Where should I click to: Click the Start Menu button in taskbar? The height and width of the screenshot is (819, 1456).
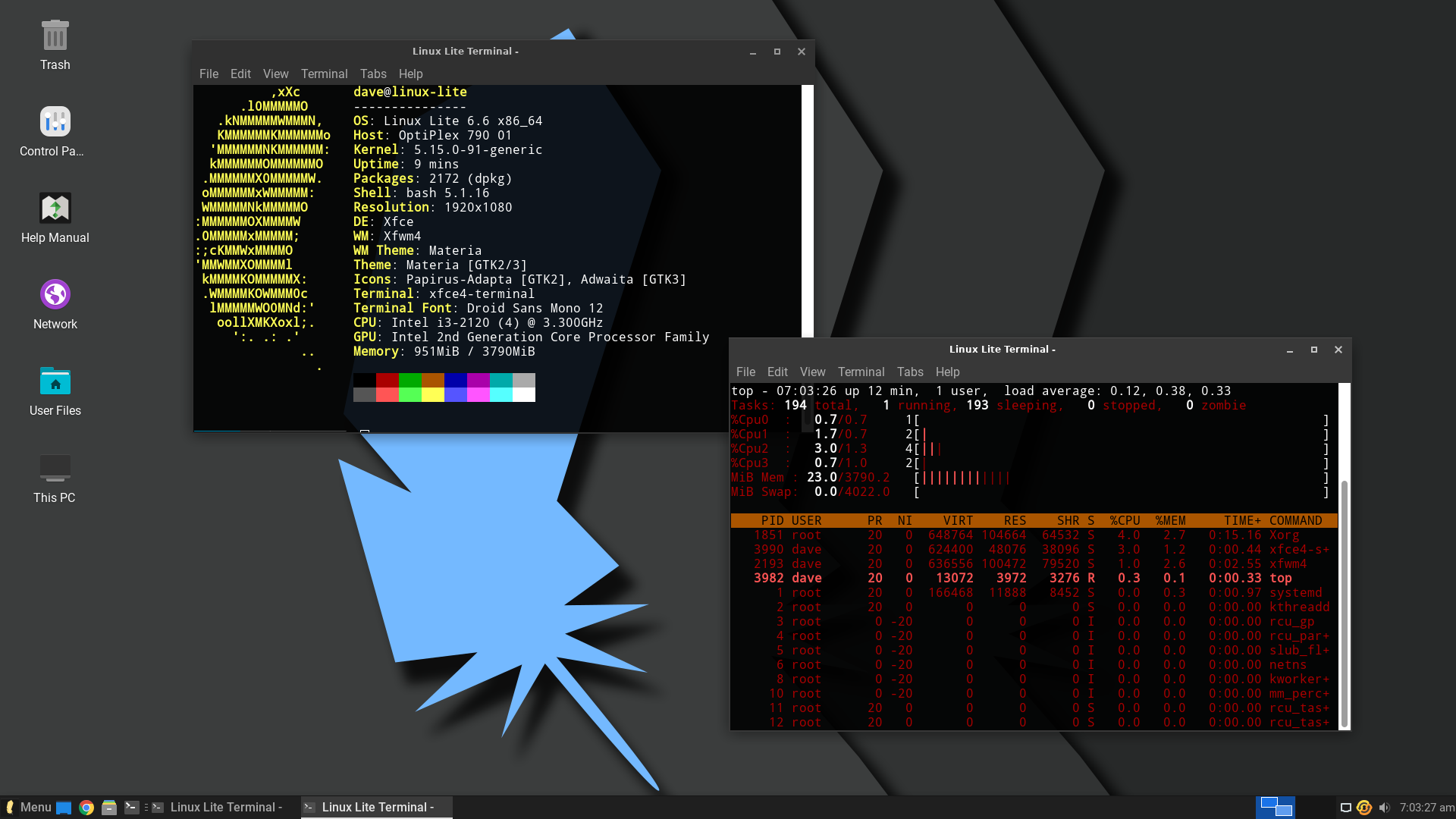pos(26,807)
